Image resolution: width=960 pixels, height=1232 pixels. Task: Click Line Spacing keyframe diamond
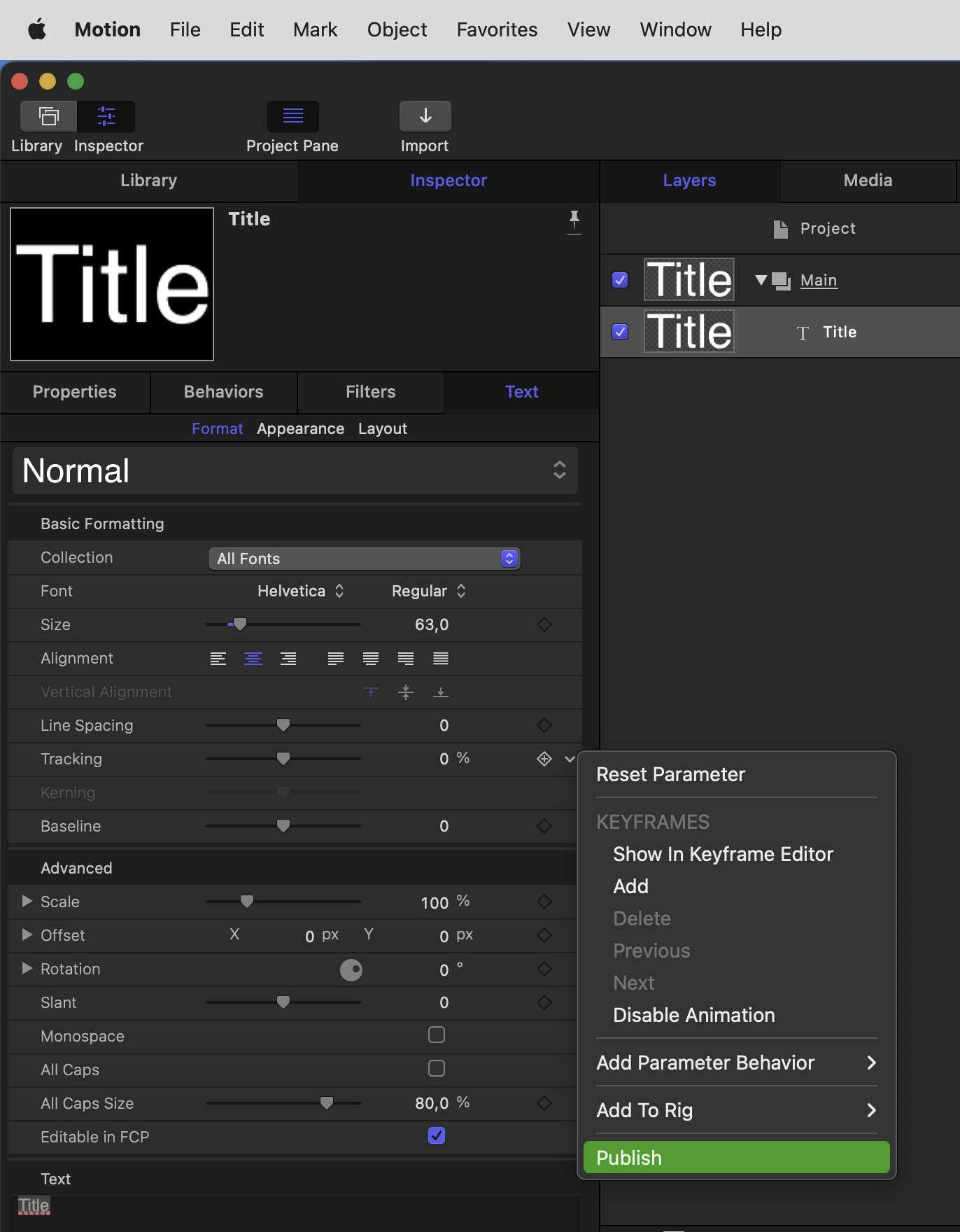coord(544,725)
